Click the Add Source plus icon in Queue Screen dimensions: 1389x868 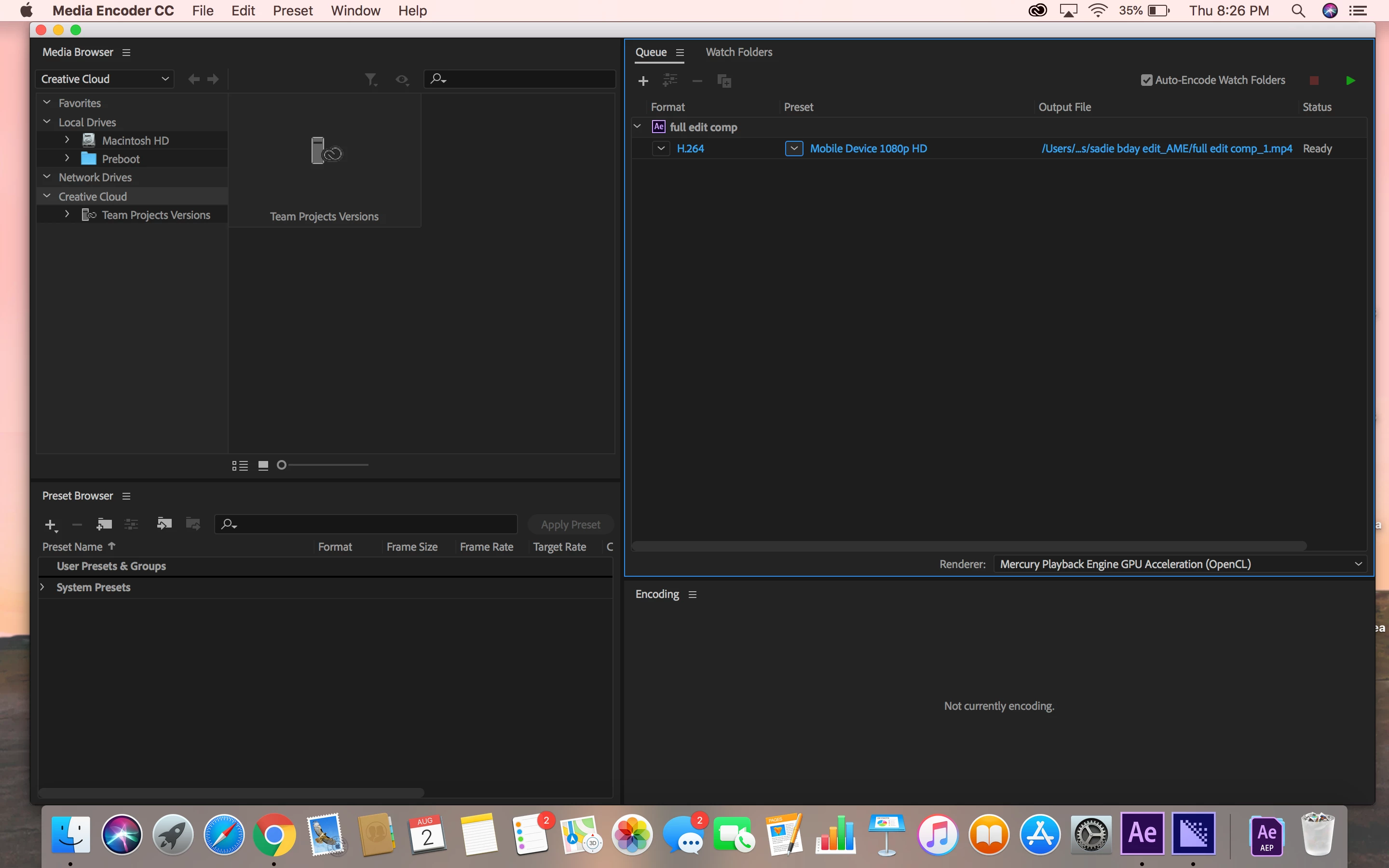click(643, 81)
